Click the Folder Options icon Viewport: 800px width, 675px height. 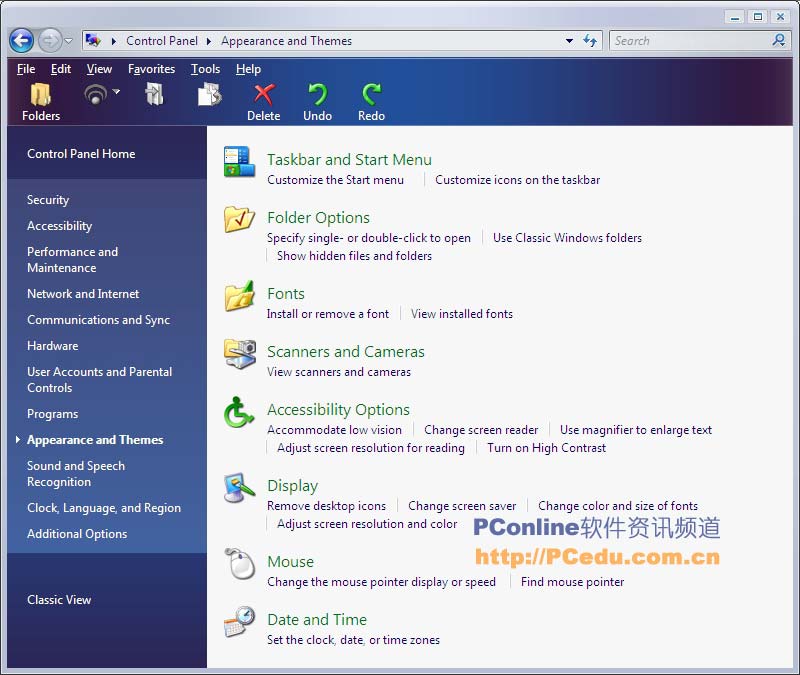239,219
